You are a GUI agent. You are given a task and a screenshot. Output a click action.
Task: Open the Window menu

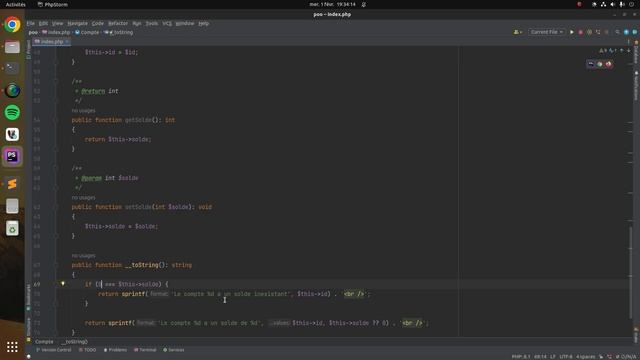(x=185, y=23)
